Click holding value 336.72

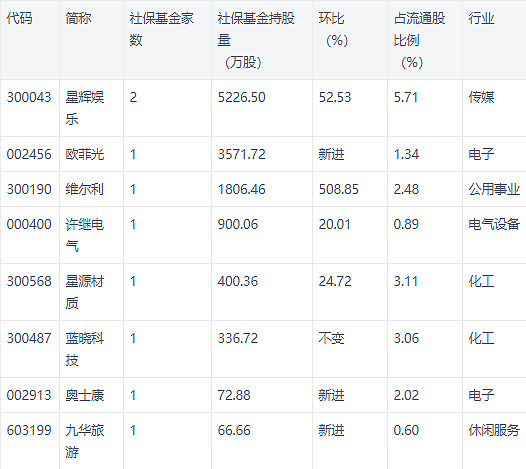[238, 338]
